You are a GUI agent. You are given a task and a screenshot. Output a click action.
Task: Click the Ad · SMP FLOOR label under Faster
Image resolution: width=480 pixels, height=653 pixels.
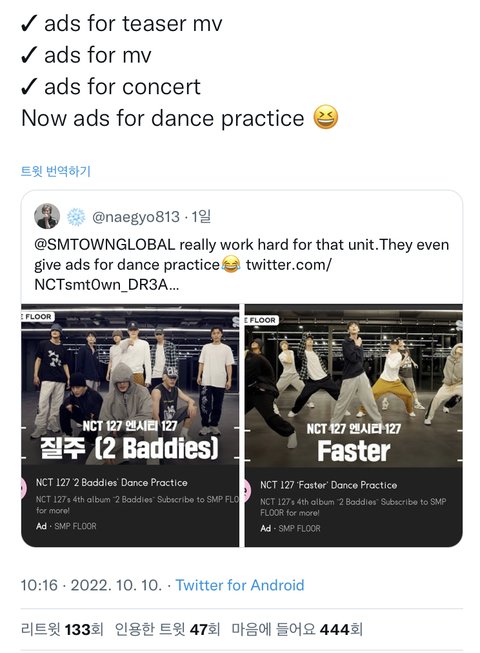(290, 528)
